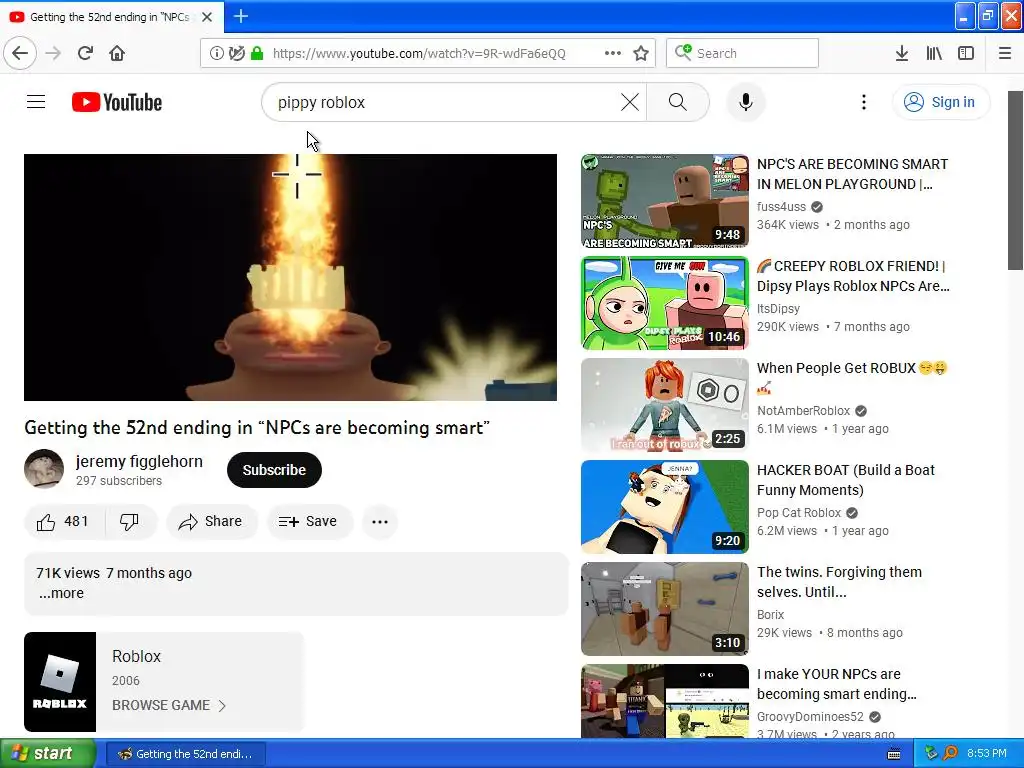Image resolution: width=1024 pixels, height=768 pixels.
Task: Open the Firefox library icon
Action: [934, 53]
